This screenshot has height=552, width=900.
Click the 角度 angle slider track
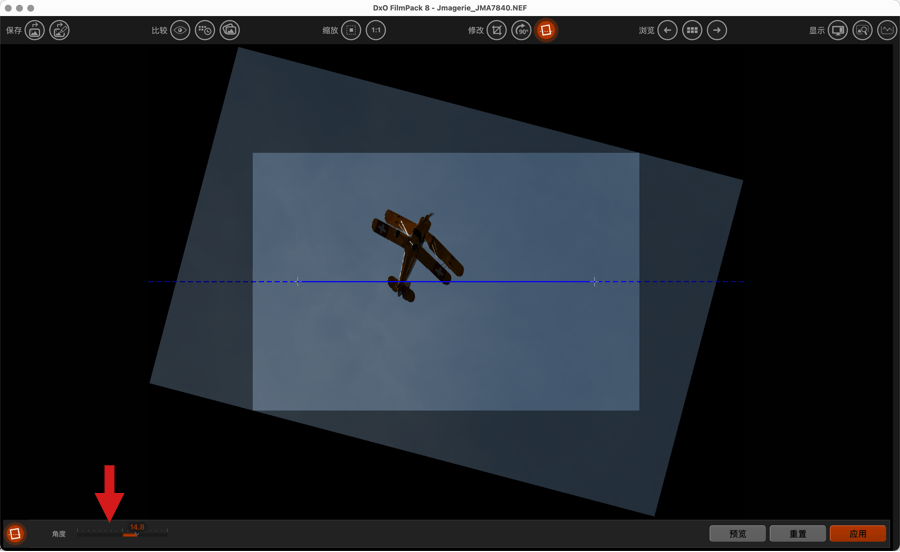point(122,534)
